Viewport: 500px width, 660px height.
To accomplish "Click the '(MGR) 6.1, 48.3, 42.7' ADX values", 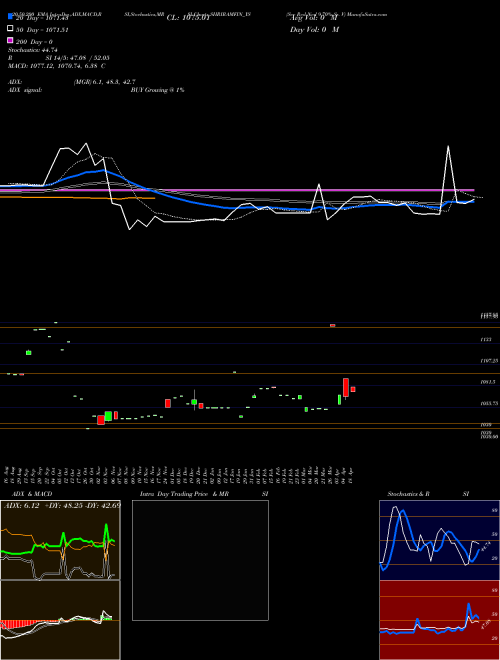I will point(104,82).
